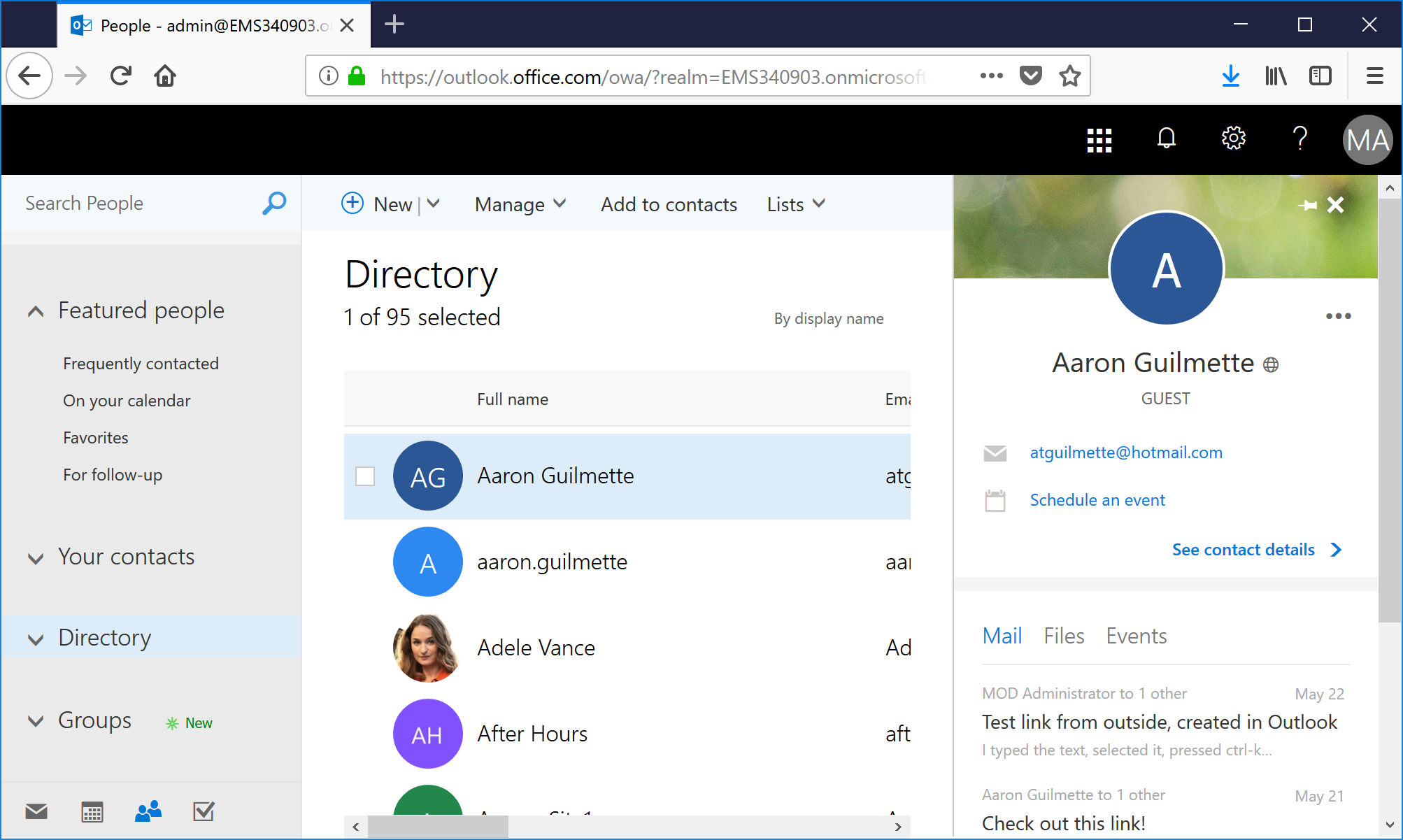Open the Settings gear icon

coord(1233,138)
